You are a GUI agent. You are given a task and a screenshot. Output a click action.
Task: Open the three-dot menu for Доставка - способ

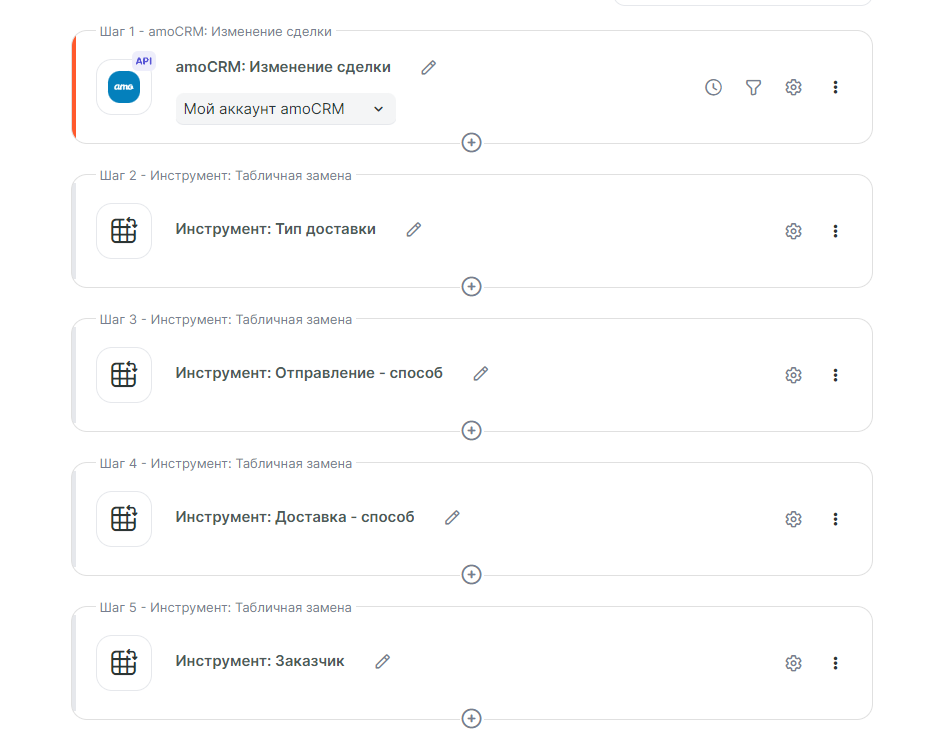pyautogui.click(x=835, y=519)
